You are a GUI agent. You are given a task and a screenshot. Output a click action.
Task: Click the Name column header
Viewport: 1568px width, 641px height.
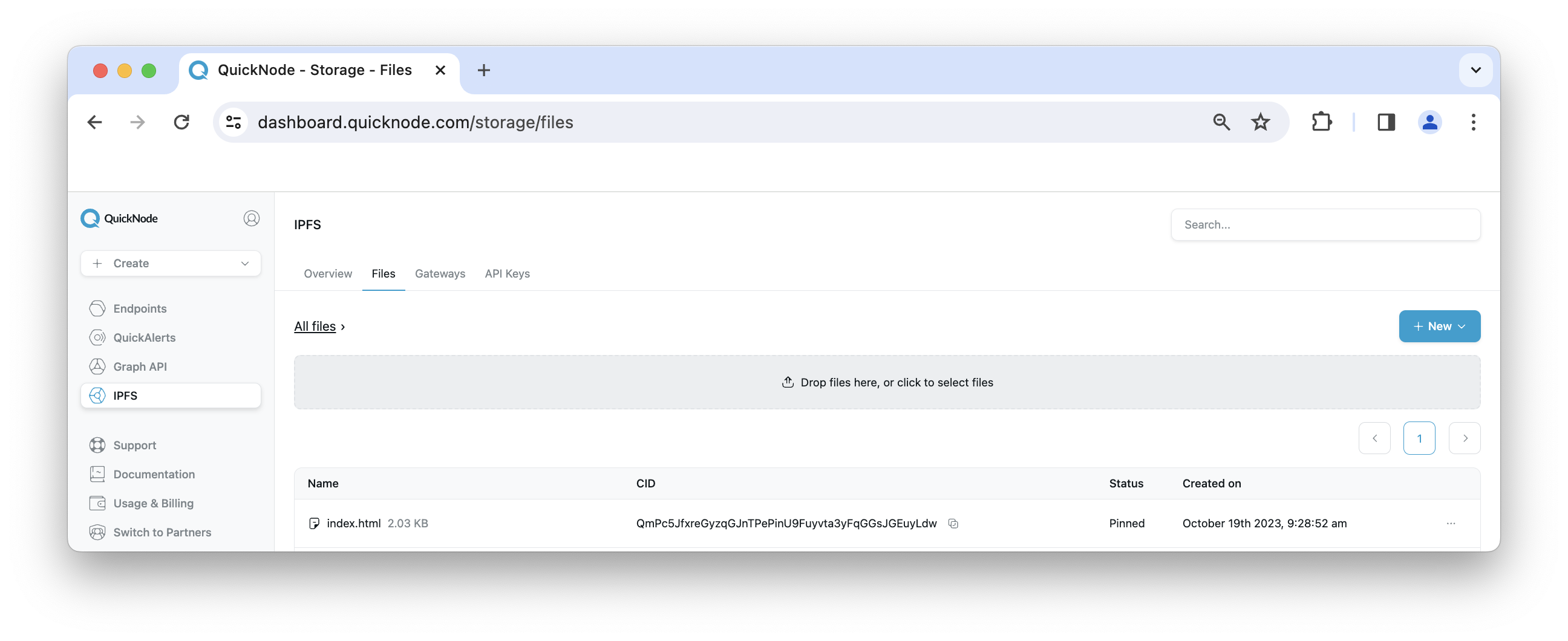[x=322, y=484]
